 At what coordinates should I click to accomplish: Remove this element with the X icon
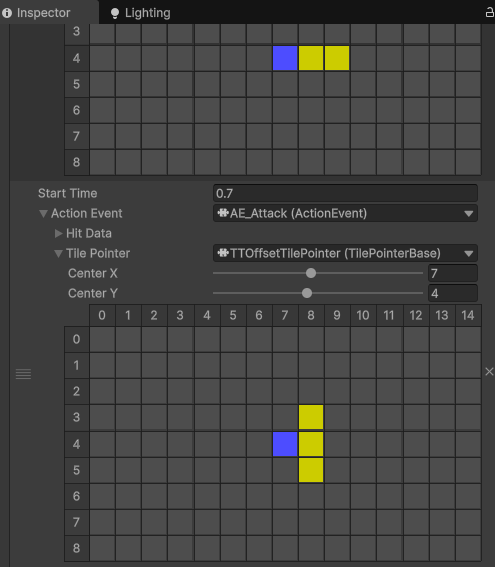point(489,371)
